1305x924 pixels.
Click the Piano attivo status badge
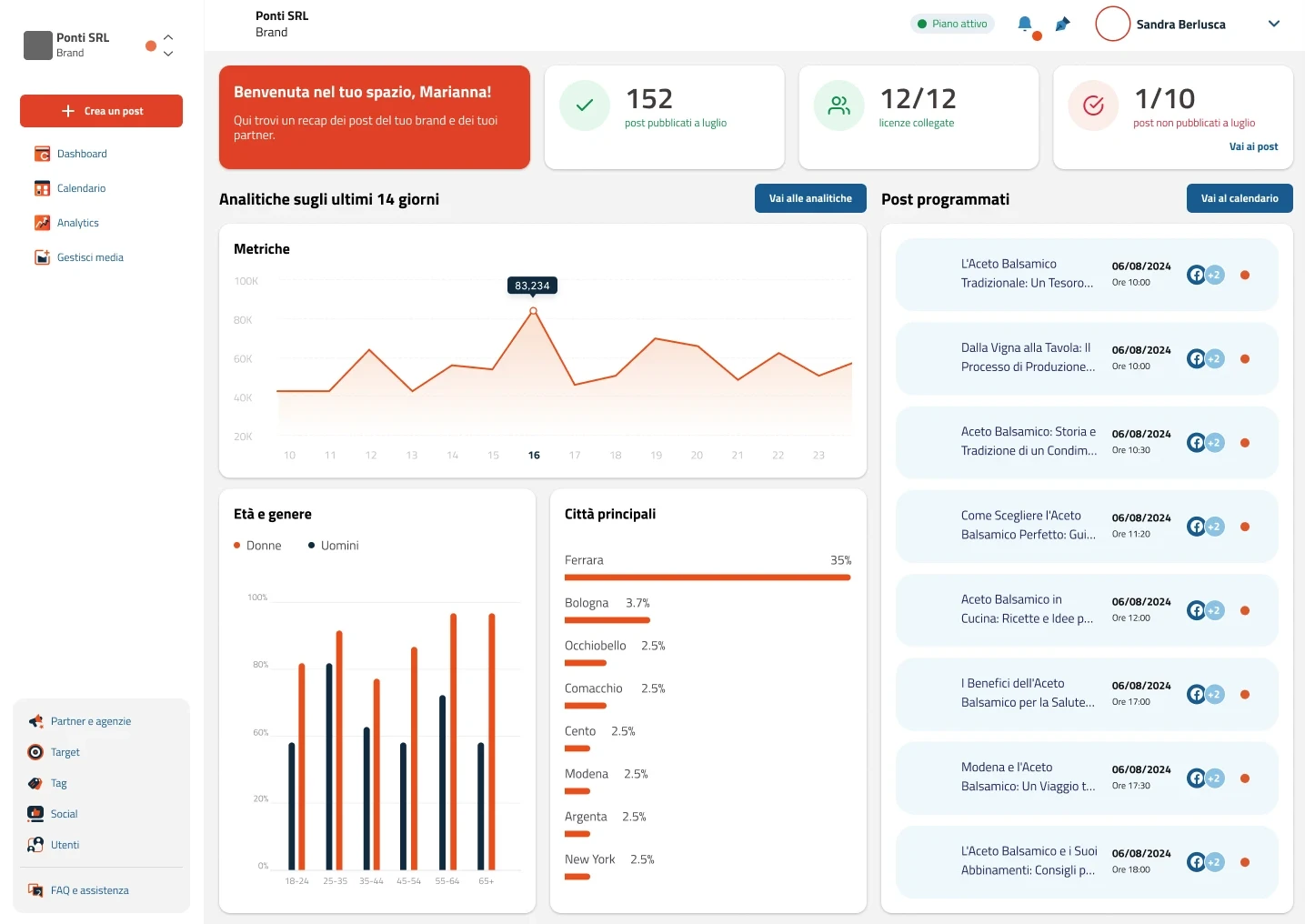click(x=952, y=25)
